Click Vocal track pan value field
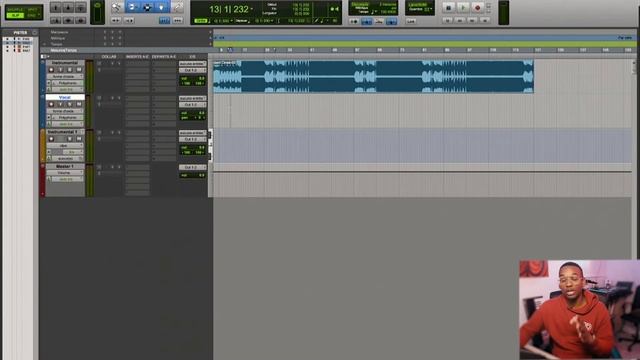Image resolution: width=640 pixels, height=360 pixels. [x=193, y=118]
